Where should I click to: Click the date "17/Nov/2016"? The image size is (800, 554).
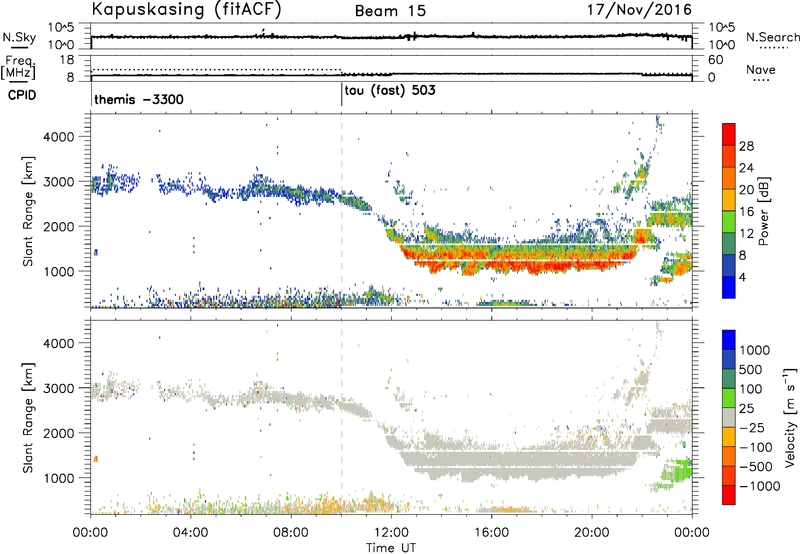(x=639, y=10)
